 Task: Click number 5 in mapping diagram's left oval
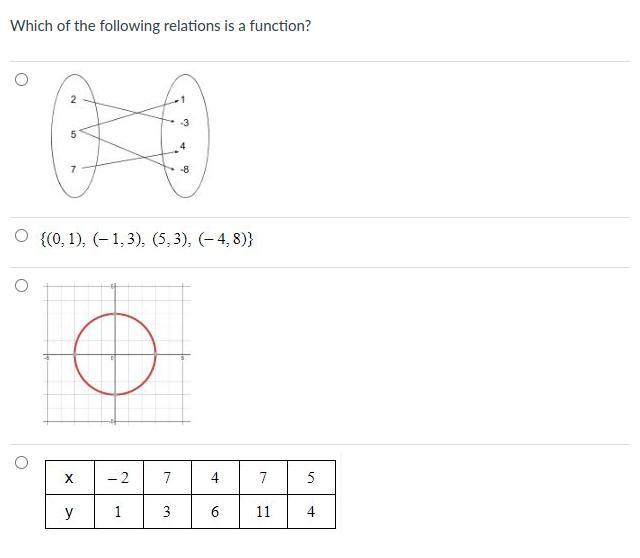coord(72,132)
